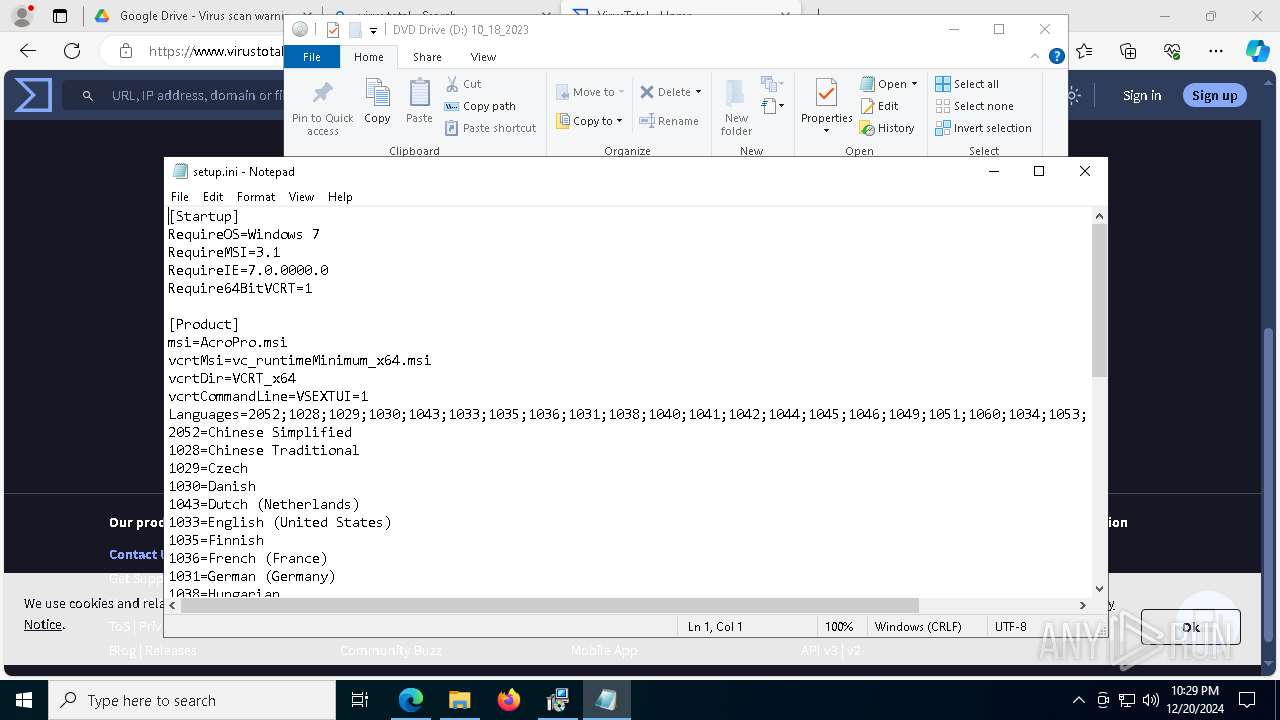Click the browser Back arrow

click(x=28, y=51)
